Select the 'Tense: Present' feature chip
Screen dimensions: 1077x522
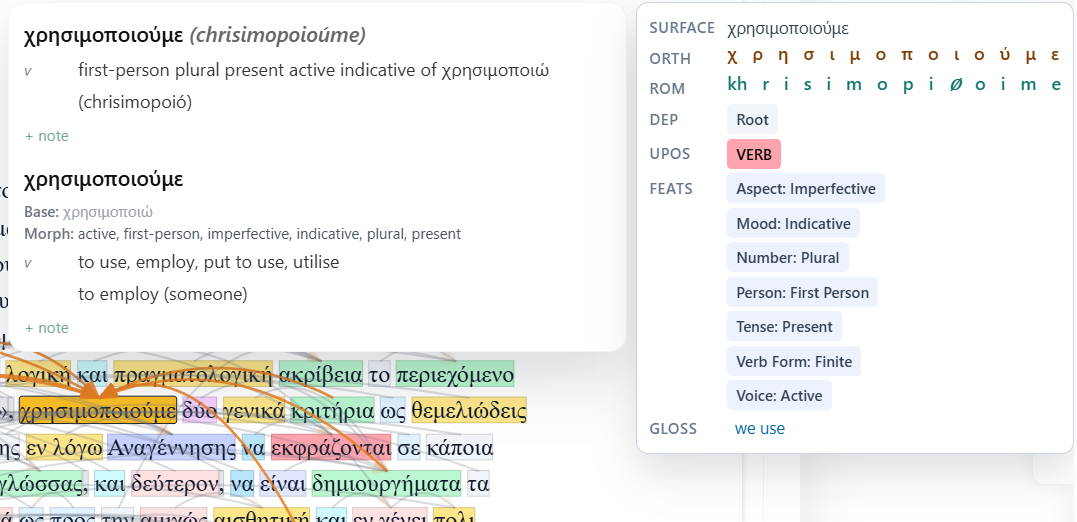tap(784, 327)
